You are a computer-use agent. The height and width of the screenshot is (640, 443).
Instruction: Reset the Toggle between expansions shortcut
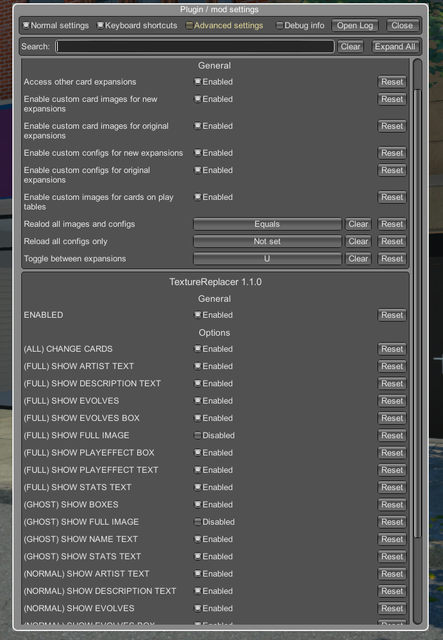(392, 258)
